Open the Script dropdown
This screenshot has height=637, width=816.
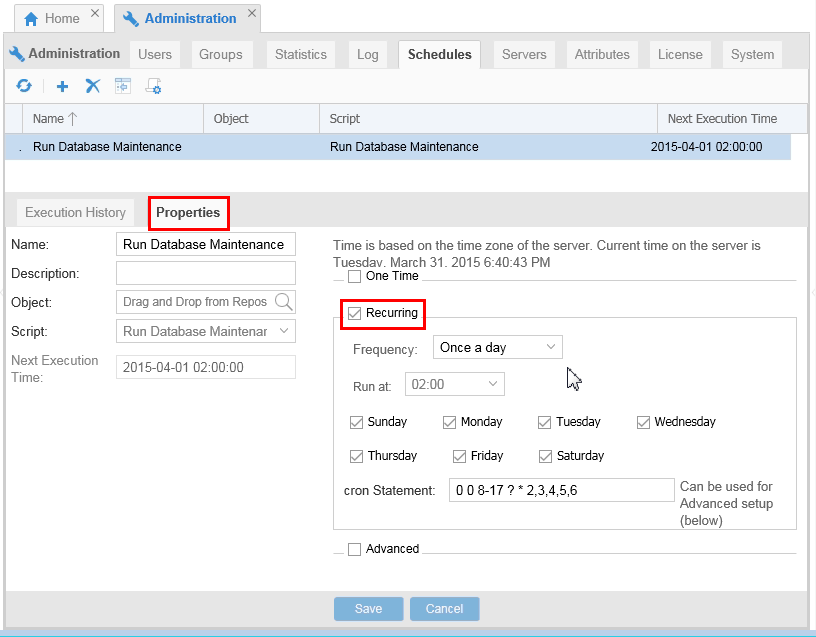[206, 331]
